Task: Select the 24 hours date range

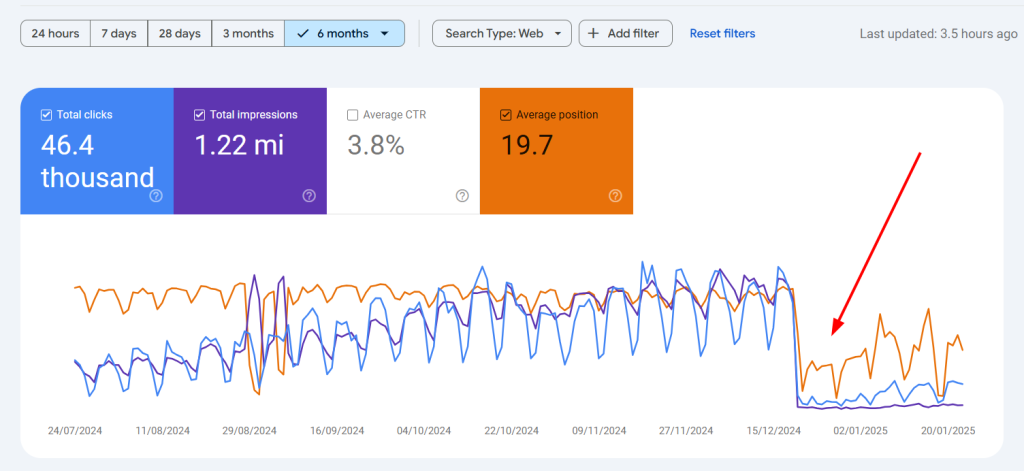Action: (56, 33)
